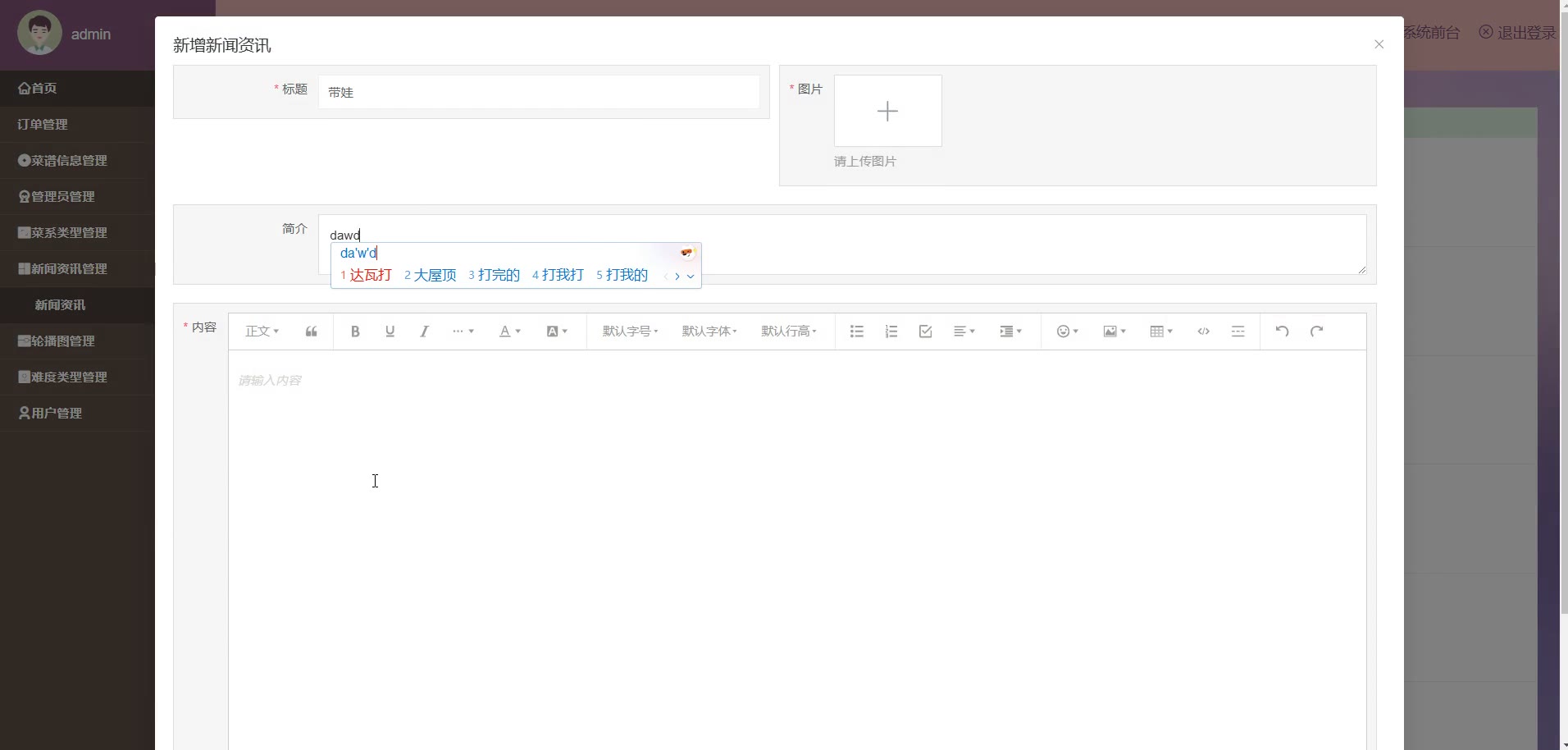Upload an image via the plus box
The width and height of the screenshot is (1568, 750).
click(887, 111)
